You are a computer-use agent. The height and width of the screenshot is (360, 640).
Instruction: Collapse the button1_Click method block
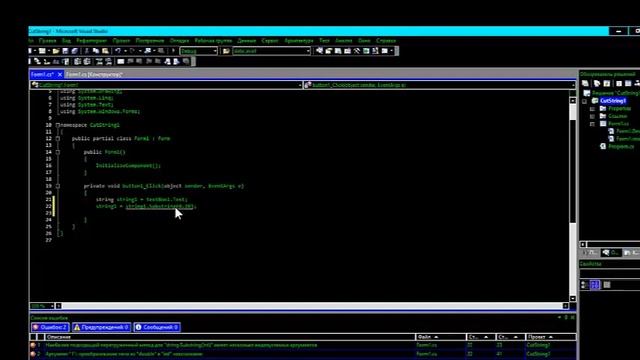click(x=58, y=186)
